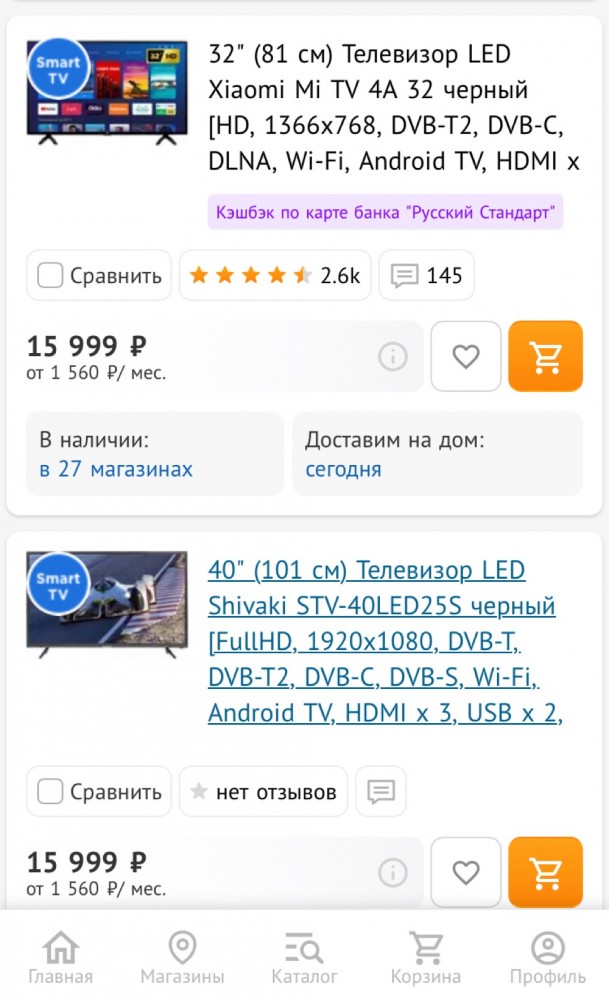Open Корзина tab in bottom bar
Image resolution: width=609 pixels, height=1000 pixels.
point(426,957)
